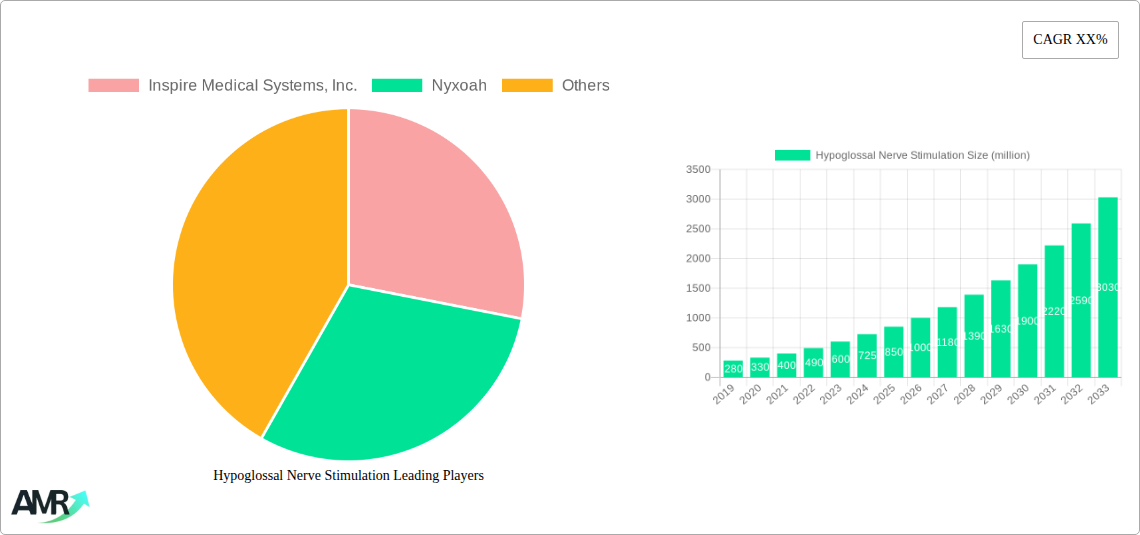Click the AMR logo icon
This screenshot has height=535, width=1140.
click(49, 505)
